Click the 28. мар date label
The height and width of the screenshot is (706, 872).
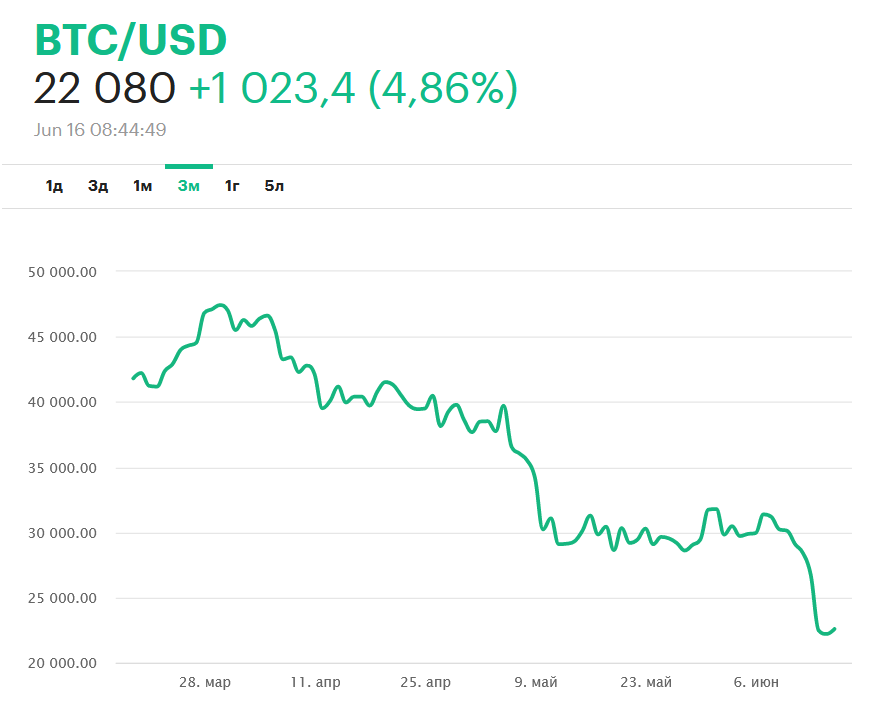(205, 683)
